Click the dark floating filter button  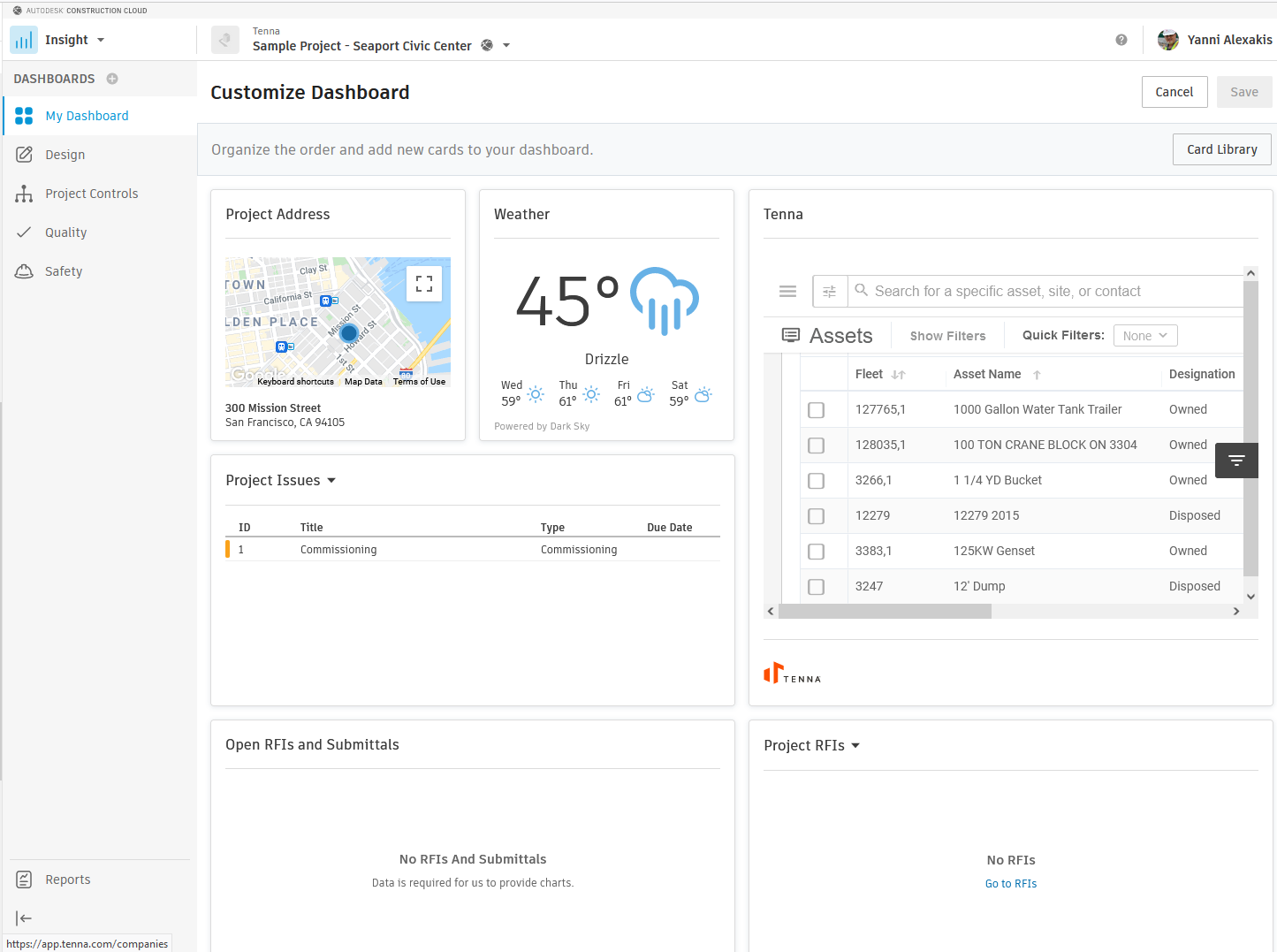[x=1236, y=461]
